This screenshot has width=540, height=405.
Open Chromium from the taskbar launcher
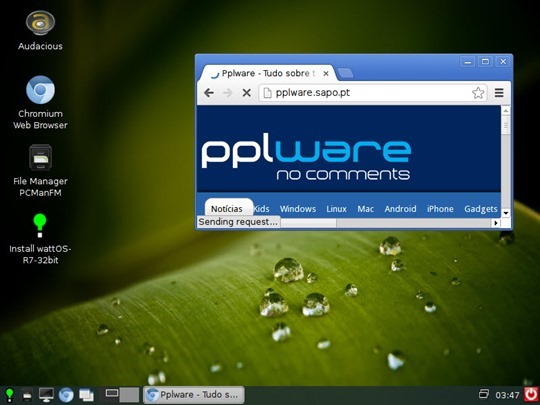(x=66, y=395)
